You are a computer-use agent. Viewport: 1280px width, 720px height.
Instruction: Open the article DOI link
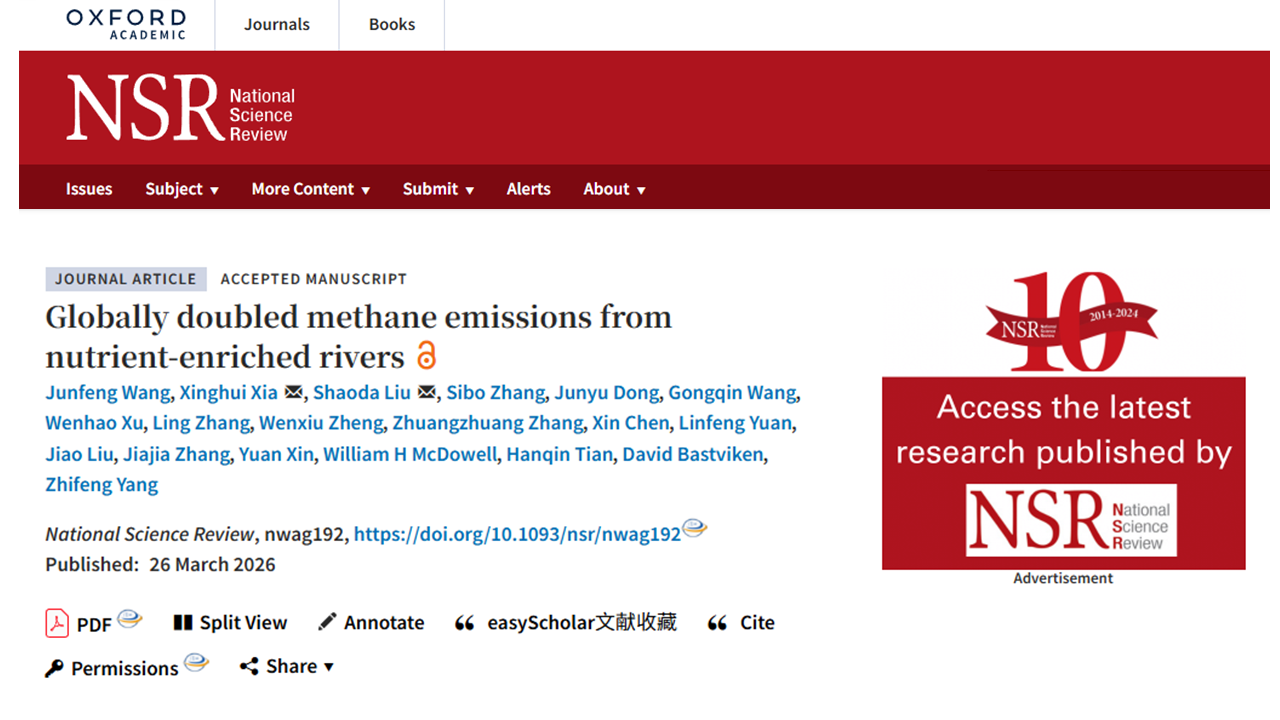pyautogui.click(x=517, y=534)
